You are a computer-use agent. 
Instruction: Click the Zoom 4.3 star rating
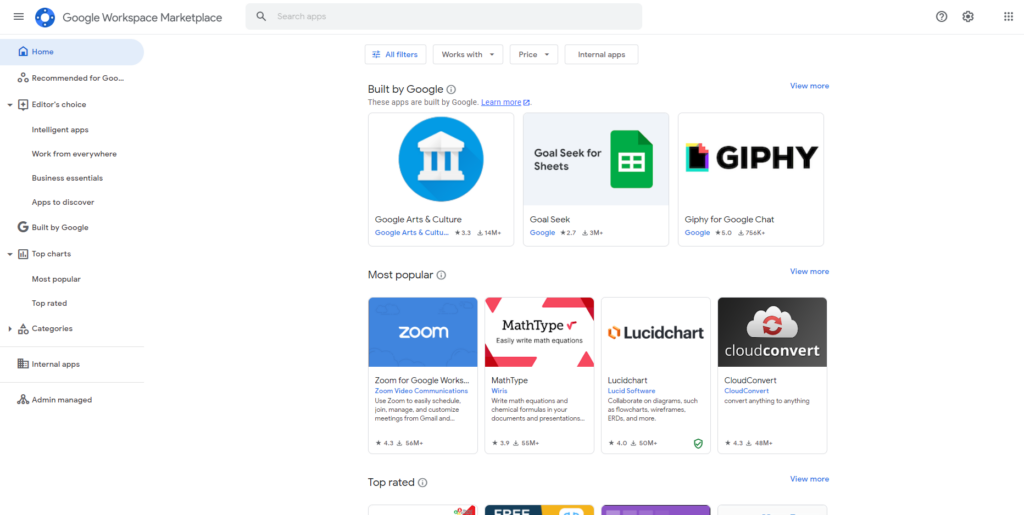[x=385, y=443]
